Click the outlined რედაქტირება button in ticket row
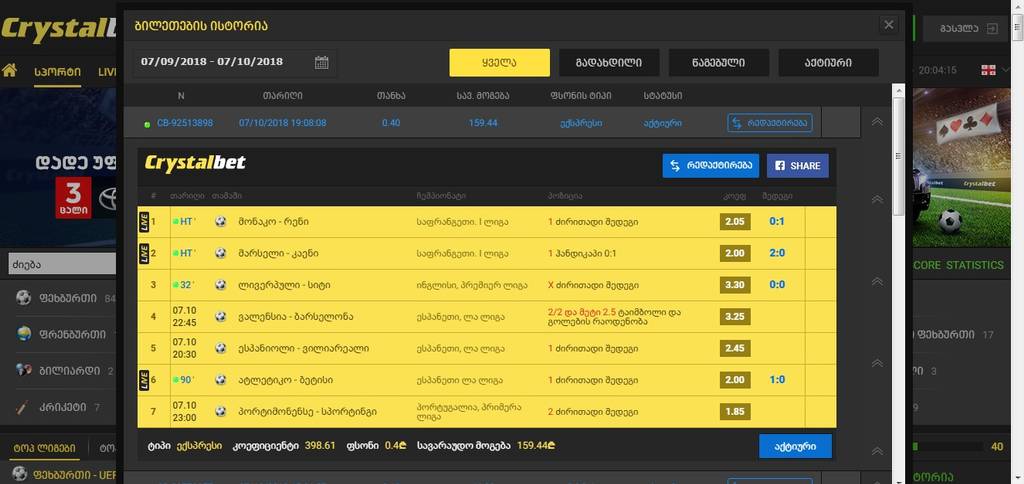The image size is (1024, 484). pyautogui.click(x=769, y=123)
